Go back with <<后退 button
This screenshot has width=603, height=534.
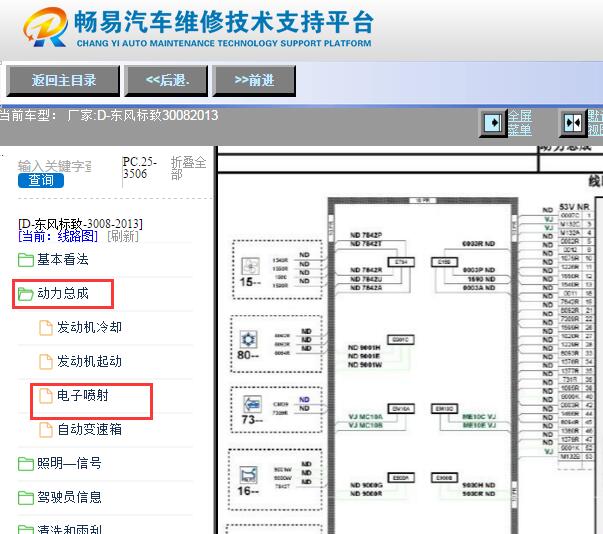point(166,80)
